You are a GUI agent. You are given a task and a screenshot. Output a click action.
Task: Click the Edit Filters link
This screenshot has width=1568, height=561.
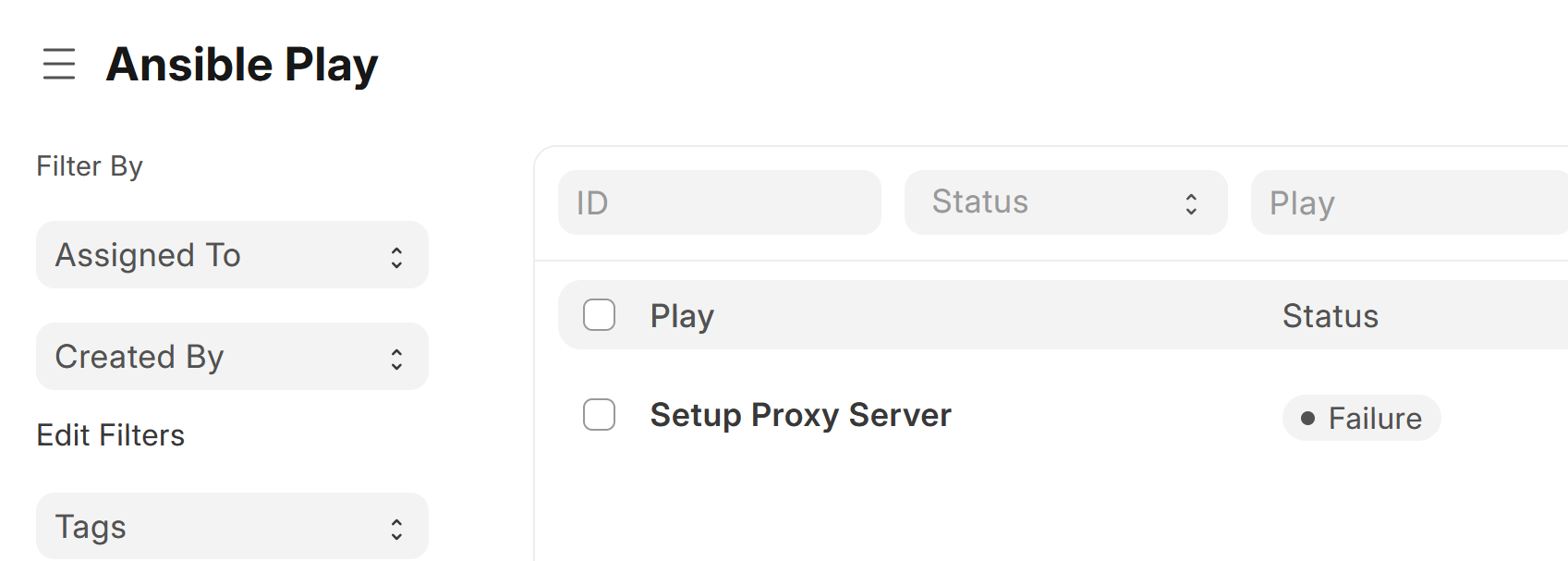(x=111, y=435)
